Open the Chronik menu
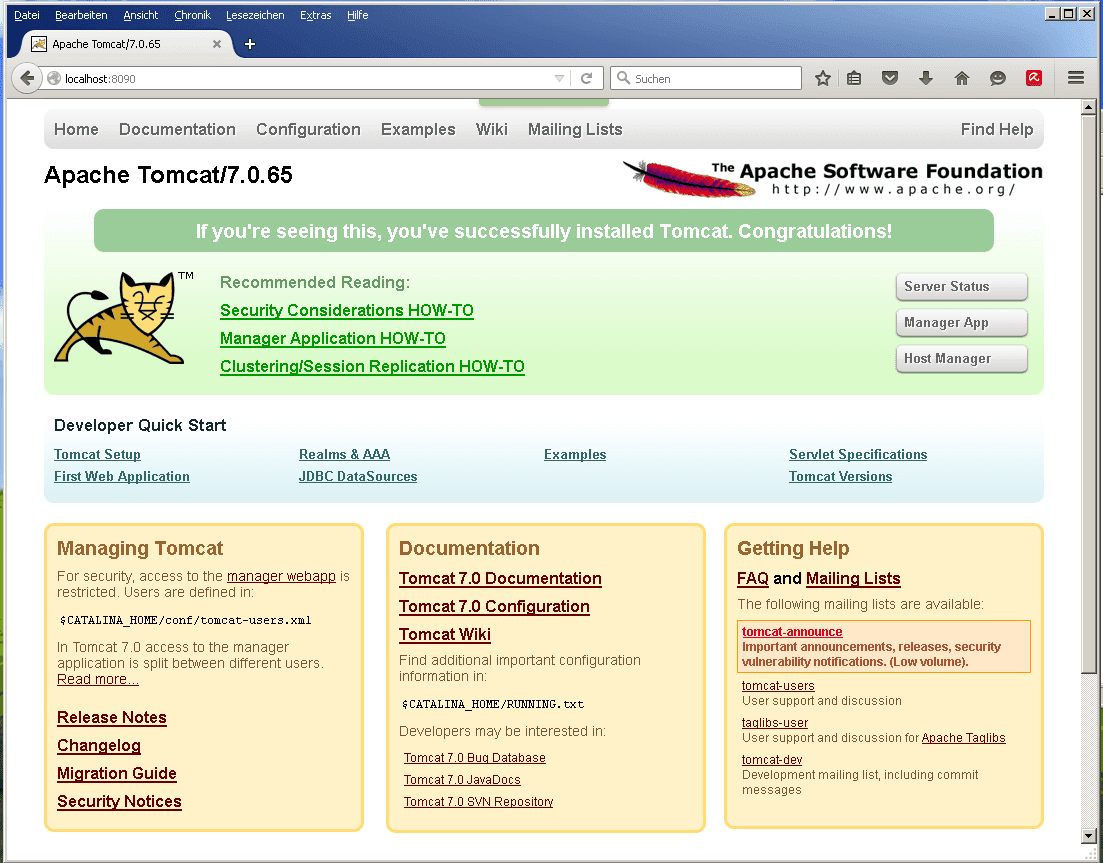 192,15
